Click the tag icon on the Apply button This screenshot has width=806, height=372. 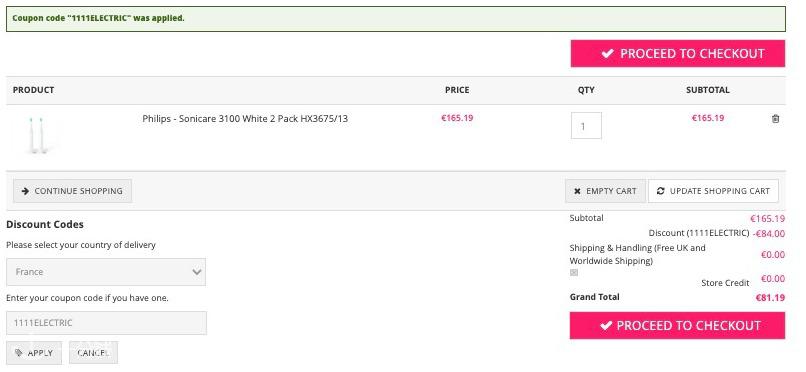pos(19,353)
